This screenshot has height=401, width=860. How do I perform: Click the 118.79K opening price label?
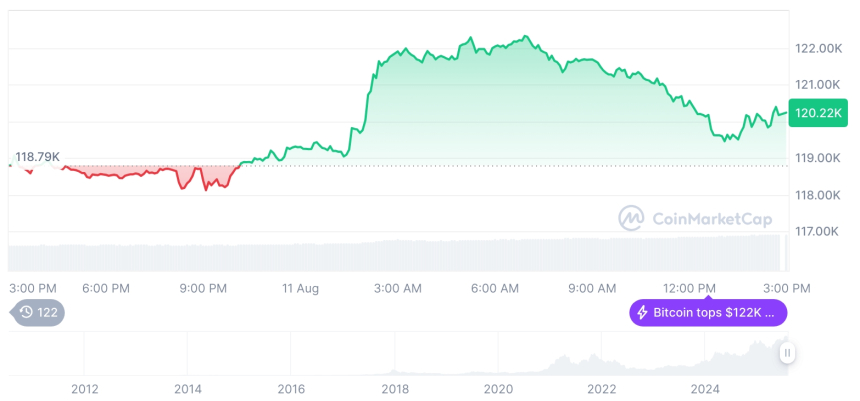(38, 157)
